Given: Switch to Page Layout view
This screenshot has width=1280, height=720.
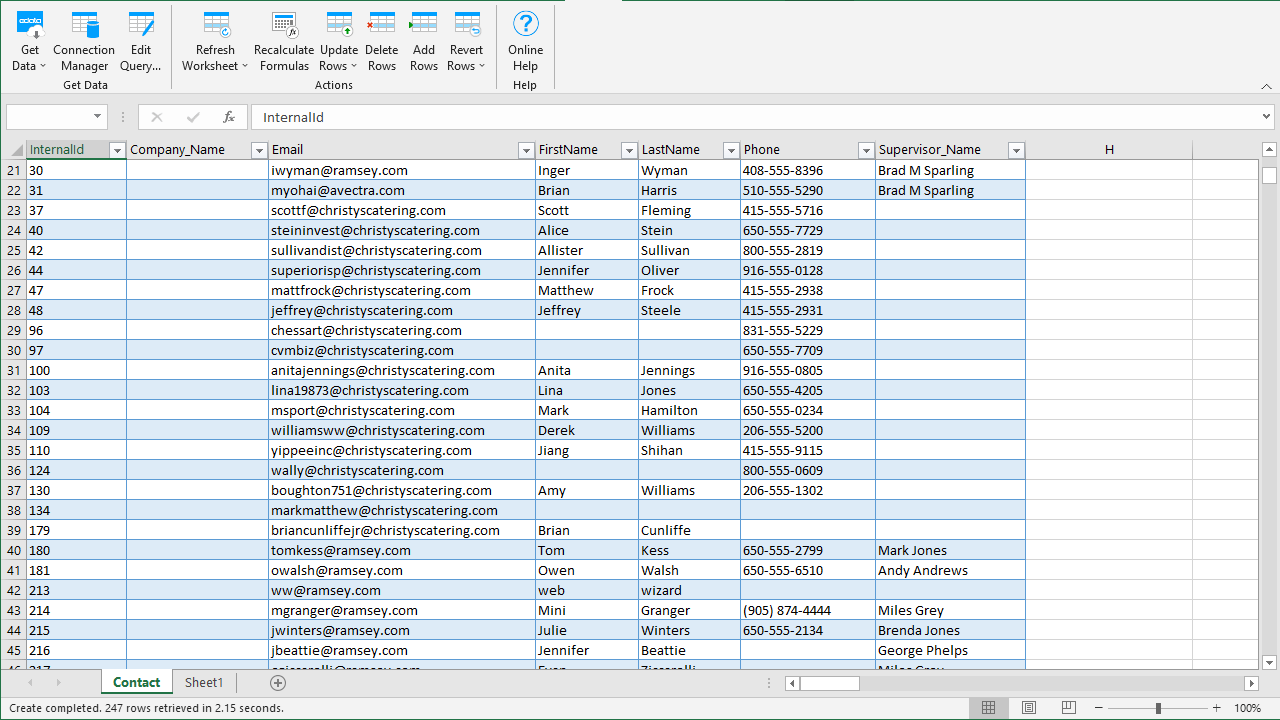Looking at the screenshot, I should point(1028,708).
